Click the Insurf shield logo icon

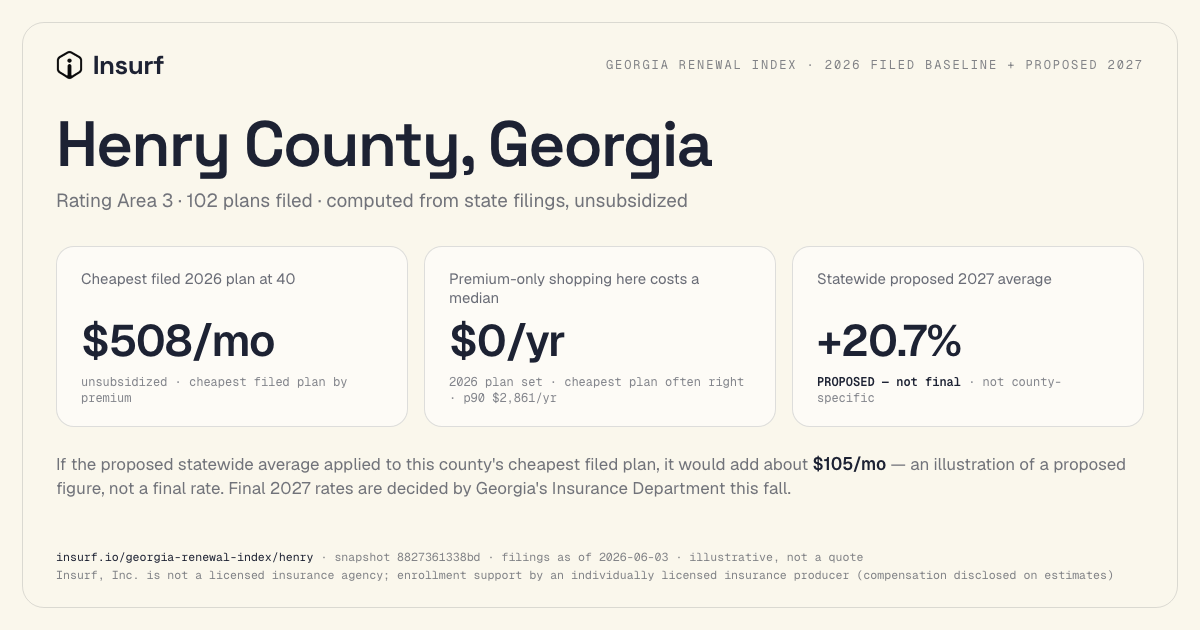69,65
